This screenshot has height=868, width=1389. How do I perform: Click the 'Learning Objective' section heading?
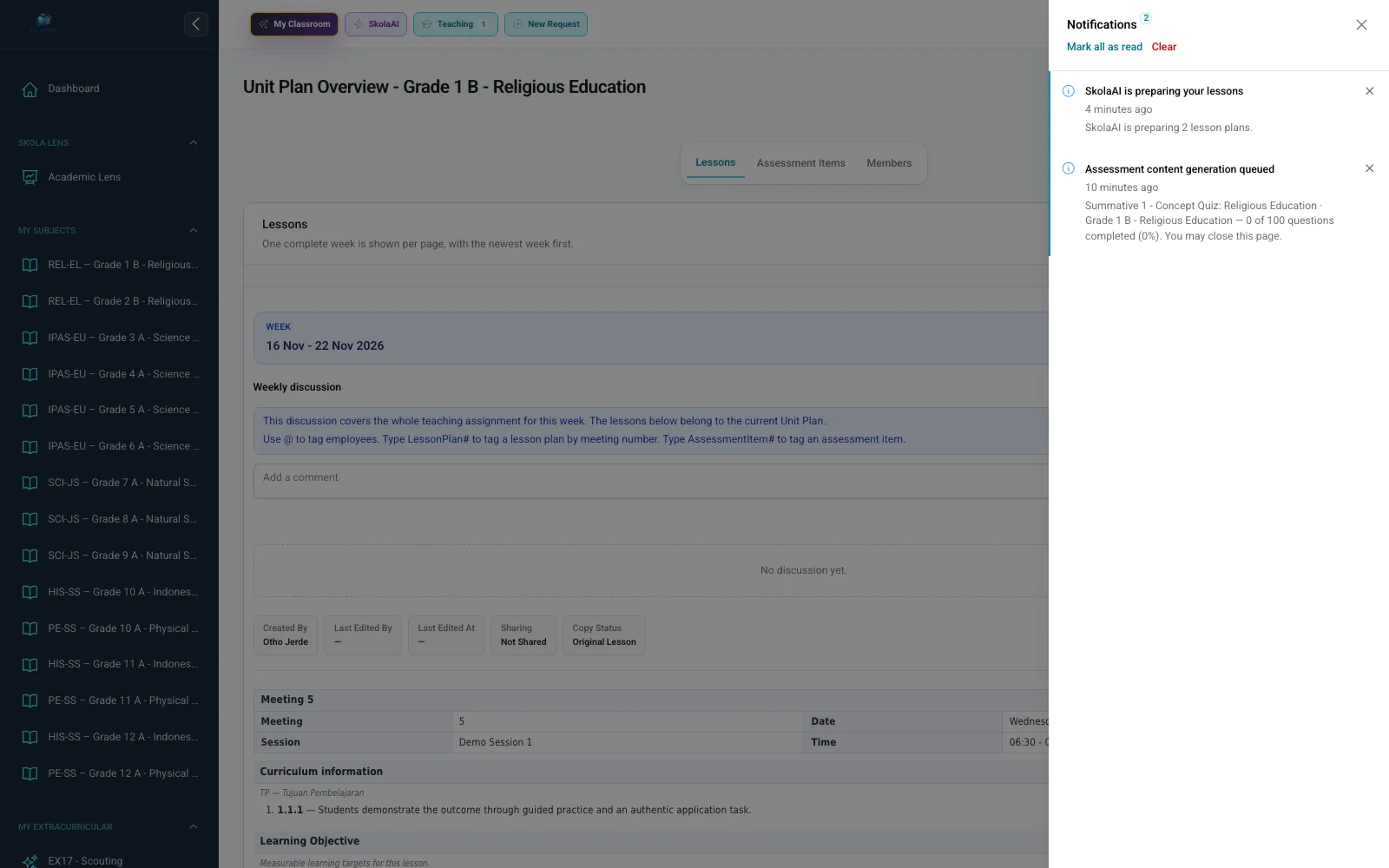[x=309, y=841]
